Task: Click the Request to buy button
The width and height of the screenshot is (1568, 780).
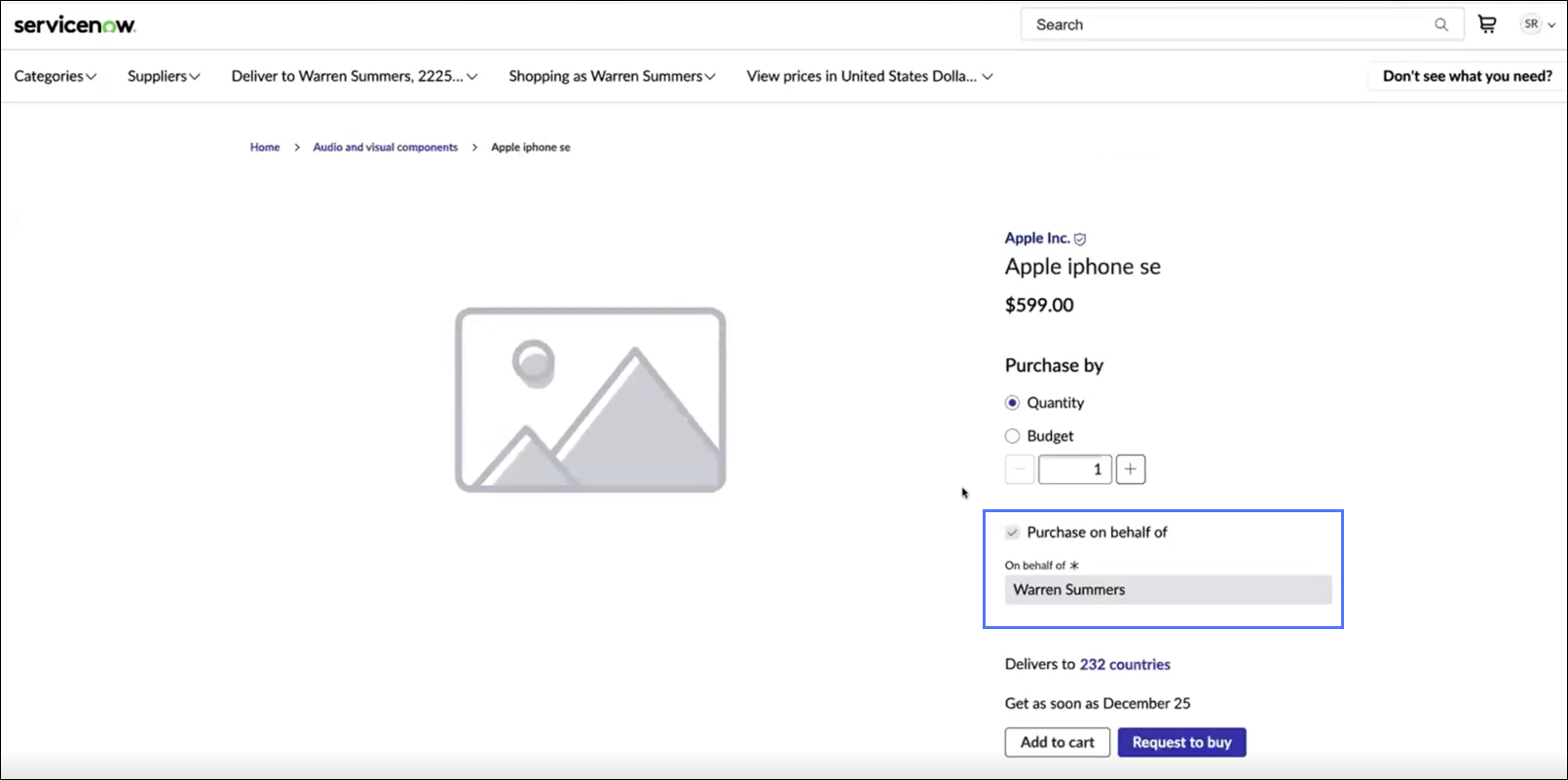Action: 1181,742
